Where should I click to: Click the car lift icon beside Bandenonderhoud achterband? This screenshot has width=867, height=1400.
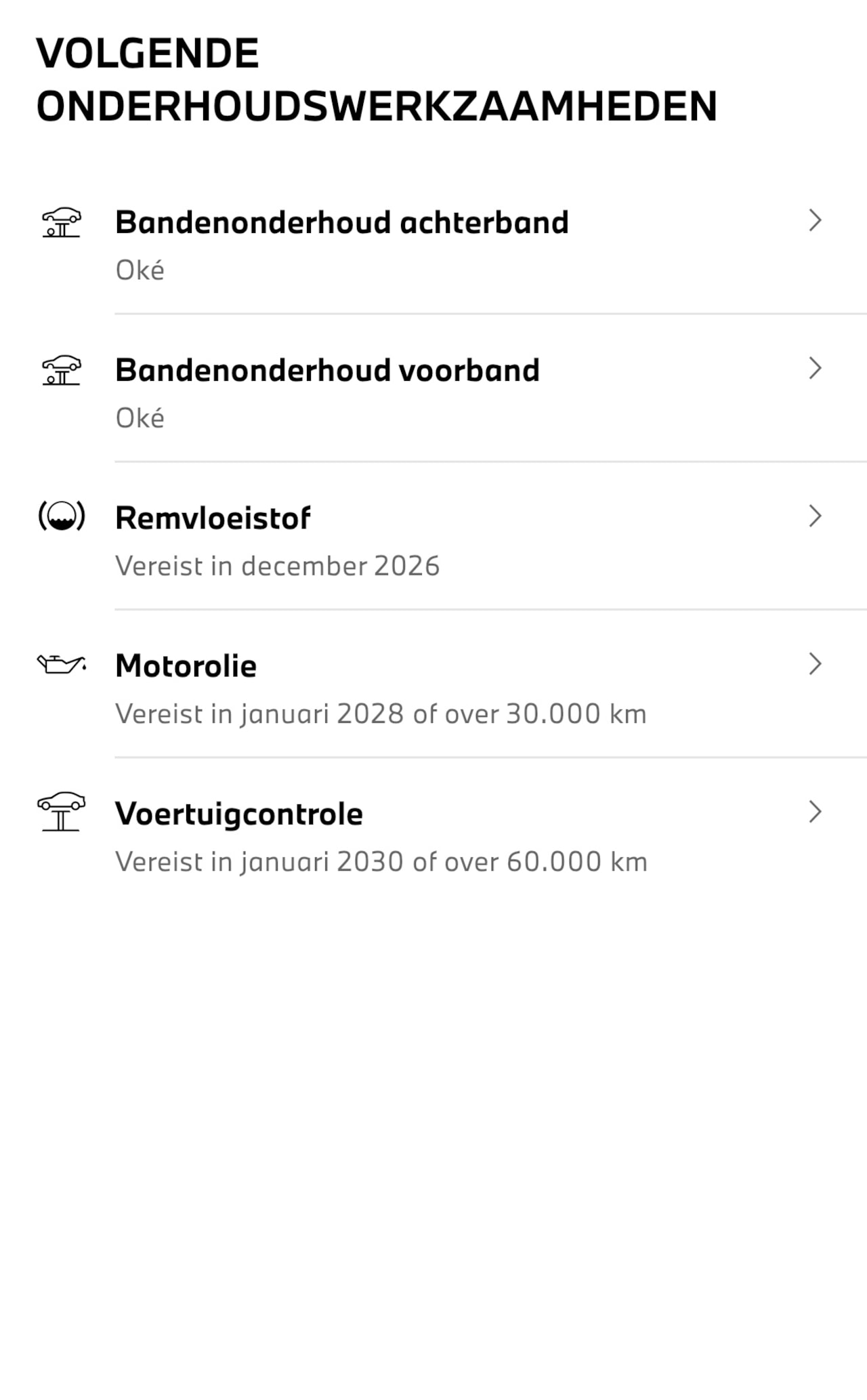(x=61, y=222)
